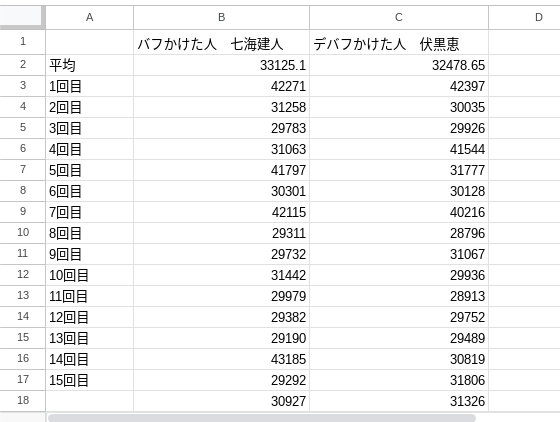The width and height of the screenshot is (560, 422).
Task: Select column C header
Action: click(399, 17)
